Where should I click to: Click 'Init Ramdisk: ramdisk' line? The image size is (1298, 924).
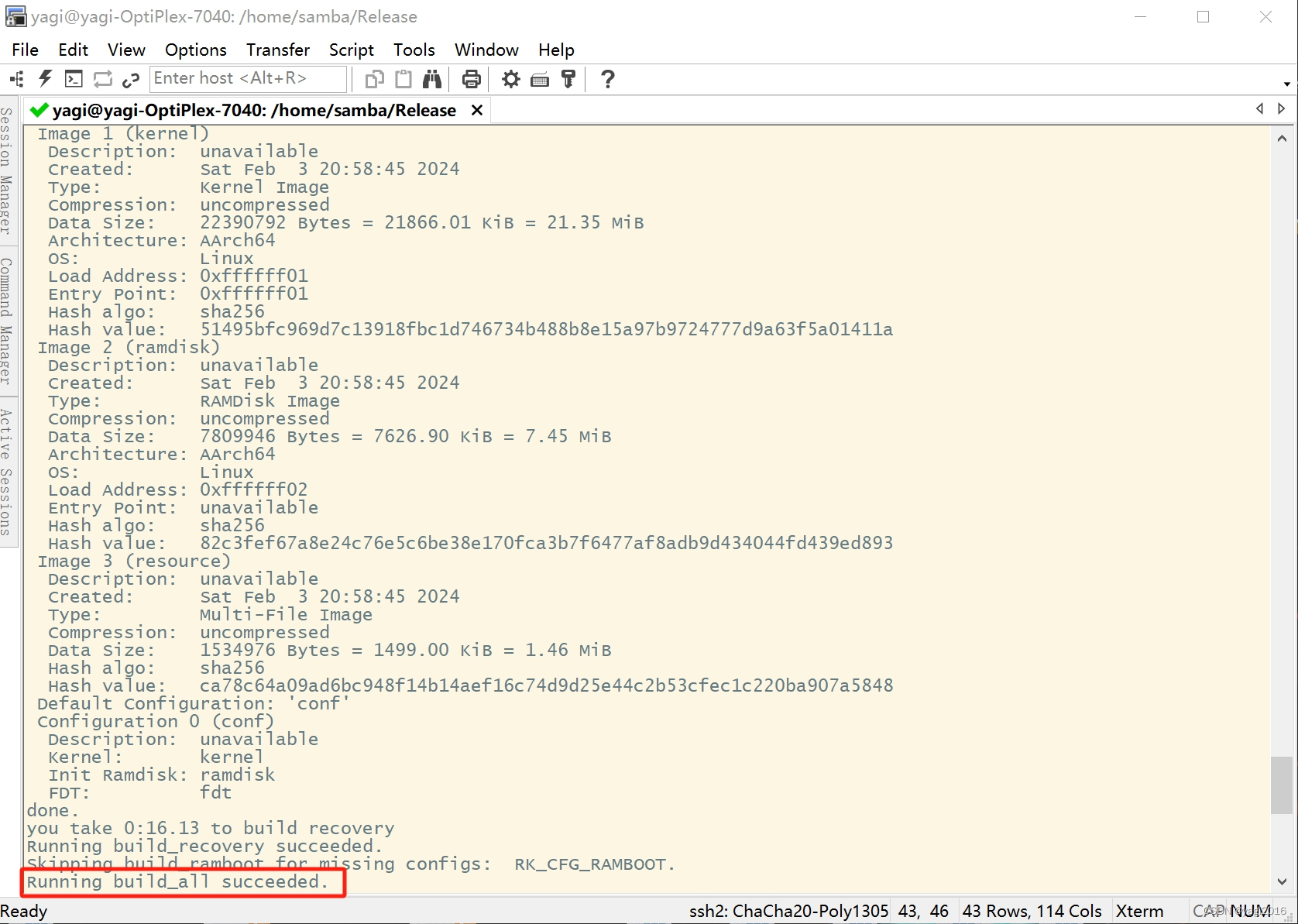(x=161, y=775)
